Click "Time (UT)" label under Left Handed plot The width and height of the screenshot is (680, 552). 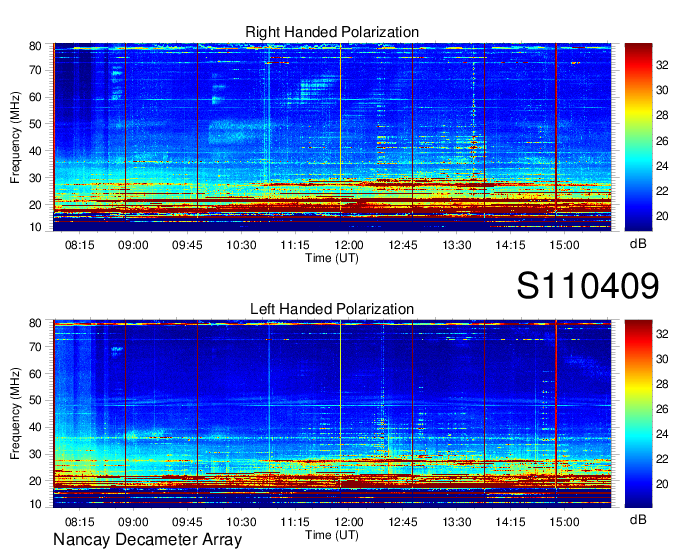332,535
